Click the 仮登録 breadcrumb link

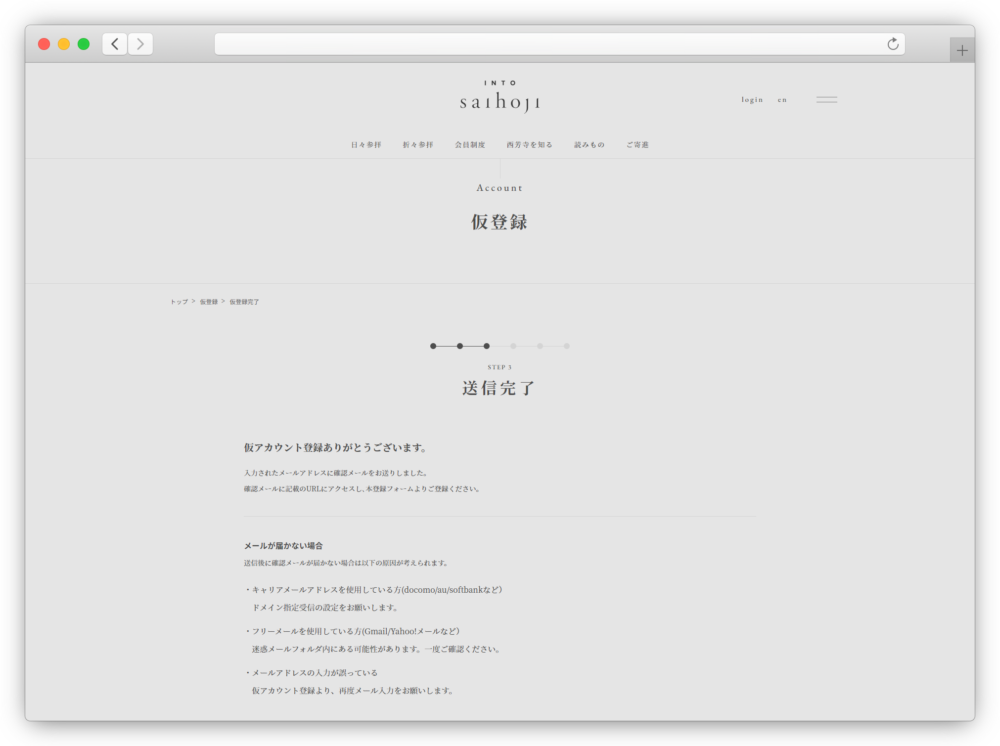pos(208,301)
